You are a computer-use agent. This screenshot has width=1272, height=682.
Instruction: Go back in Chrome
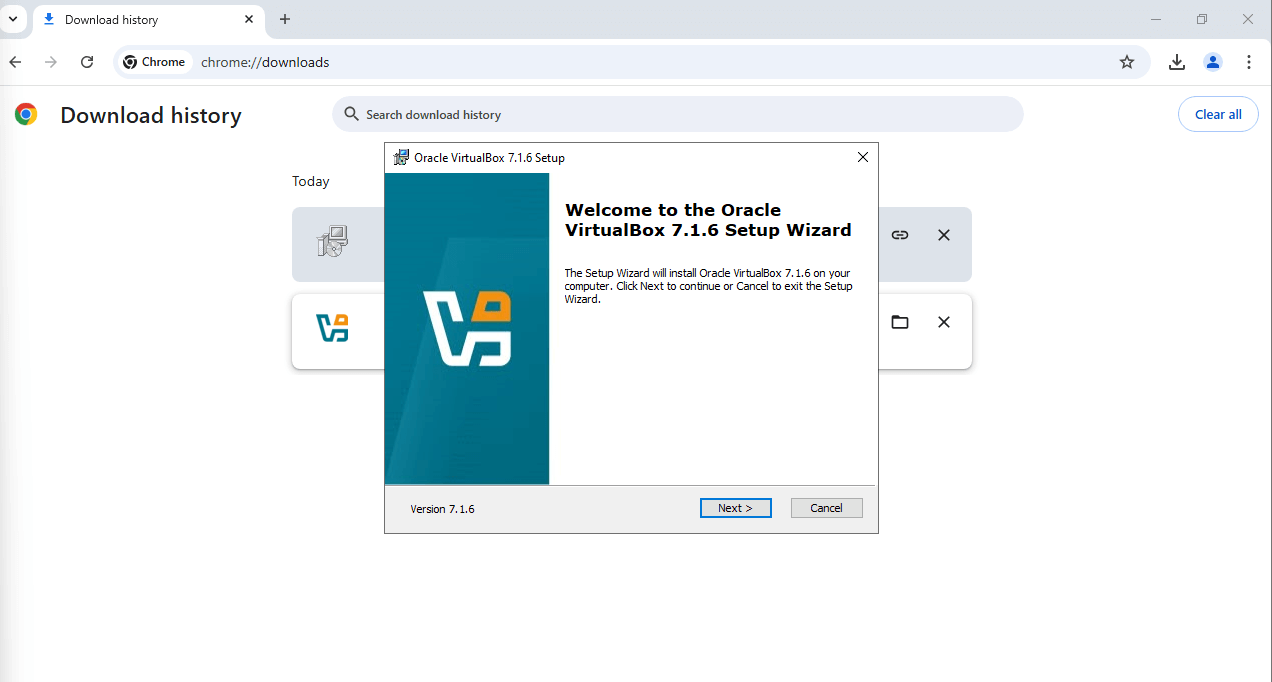pos(15,62)
